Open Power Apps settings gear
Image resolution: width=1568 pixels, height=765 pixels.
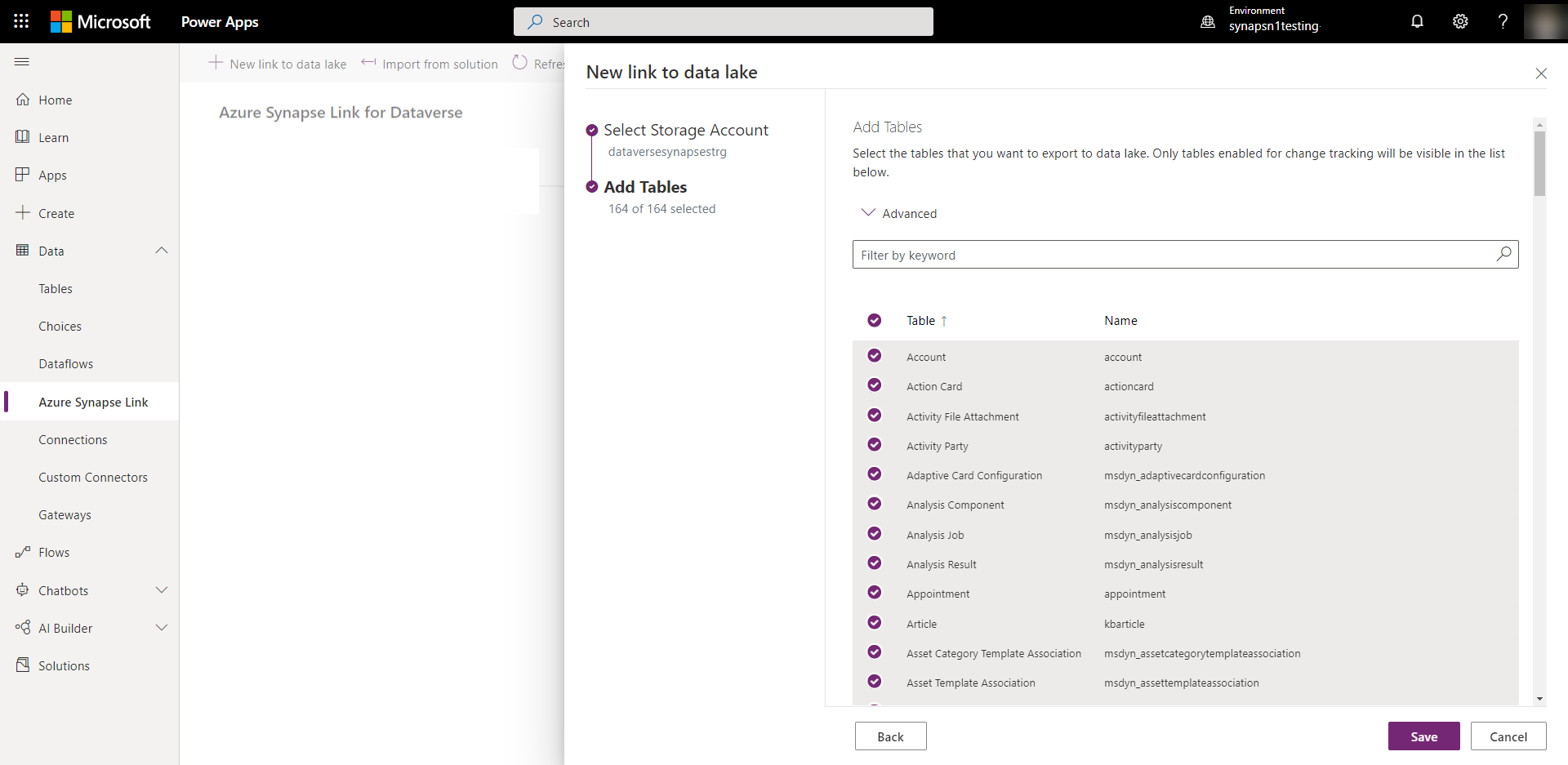[x=1460, y=21]
